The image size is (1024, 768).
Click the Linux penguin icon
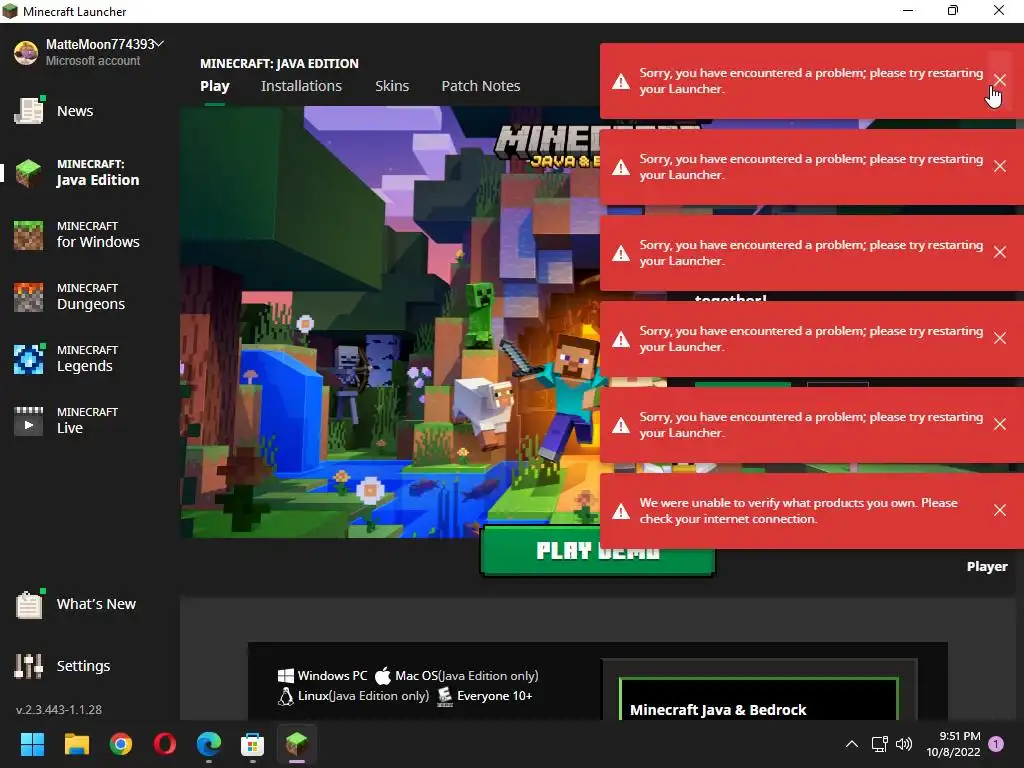tap(285, 696)
